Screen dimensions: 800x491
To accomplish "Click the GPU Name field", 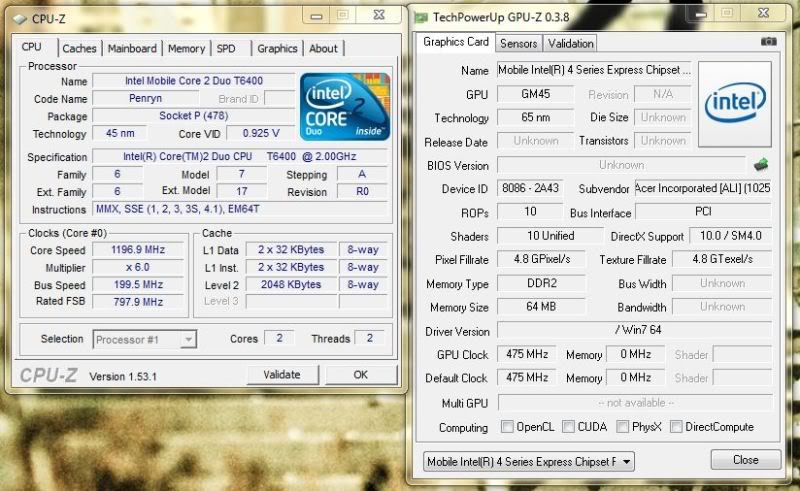I will click(594, 70).
